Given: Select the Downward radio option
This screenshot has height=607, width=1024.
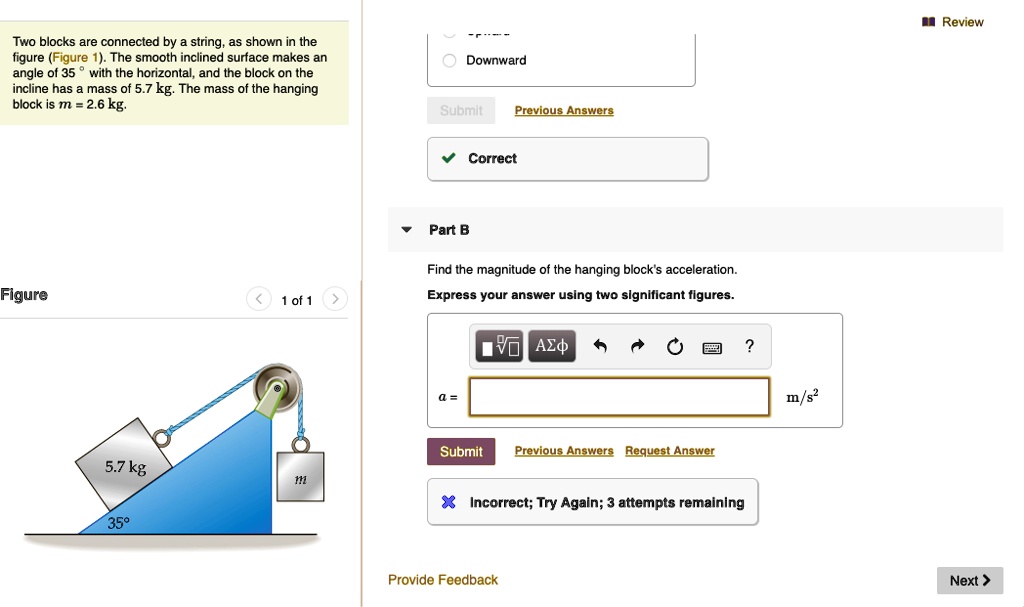Looking at the screenshot, I should (450, 60).
